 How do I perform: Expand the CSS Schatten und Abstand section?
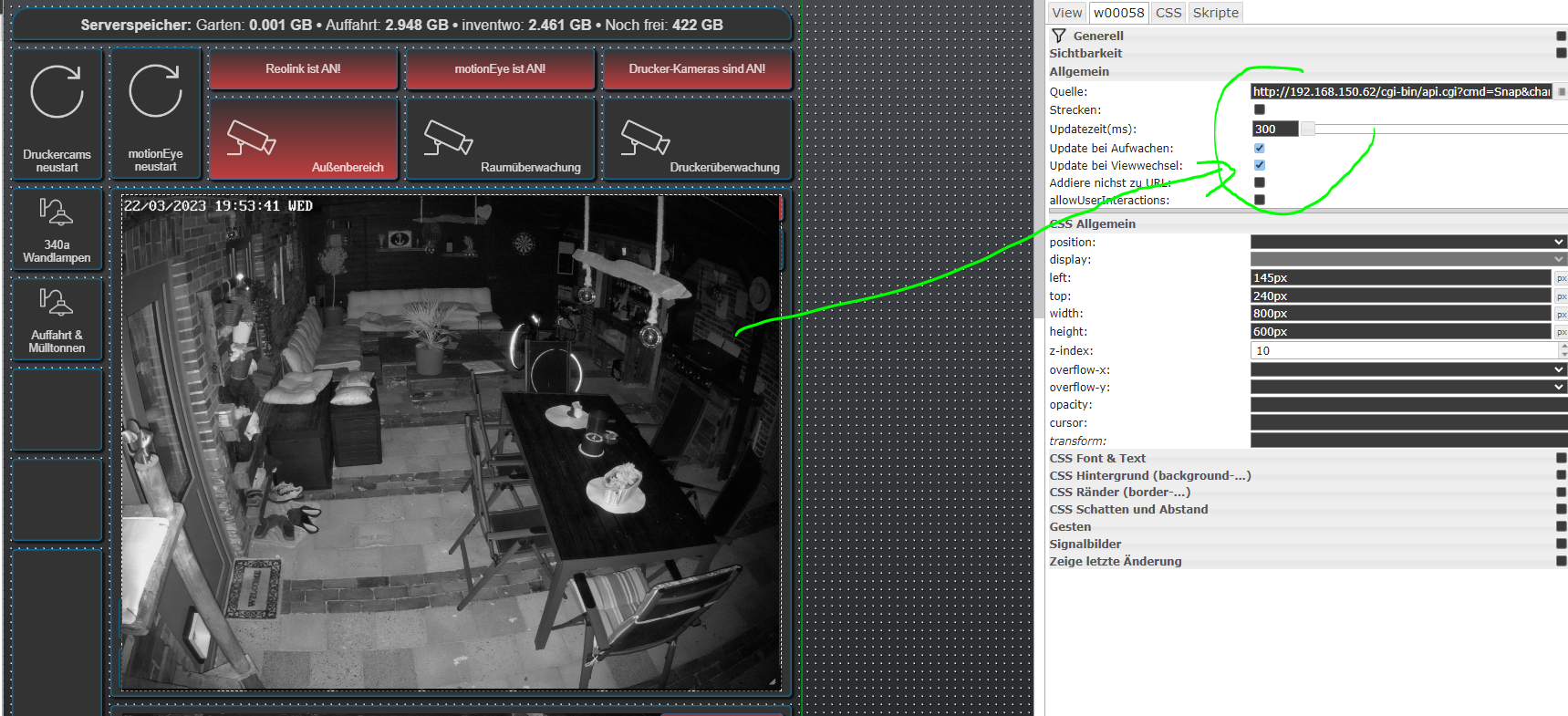1128,509
